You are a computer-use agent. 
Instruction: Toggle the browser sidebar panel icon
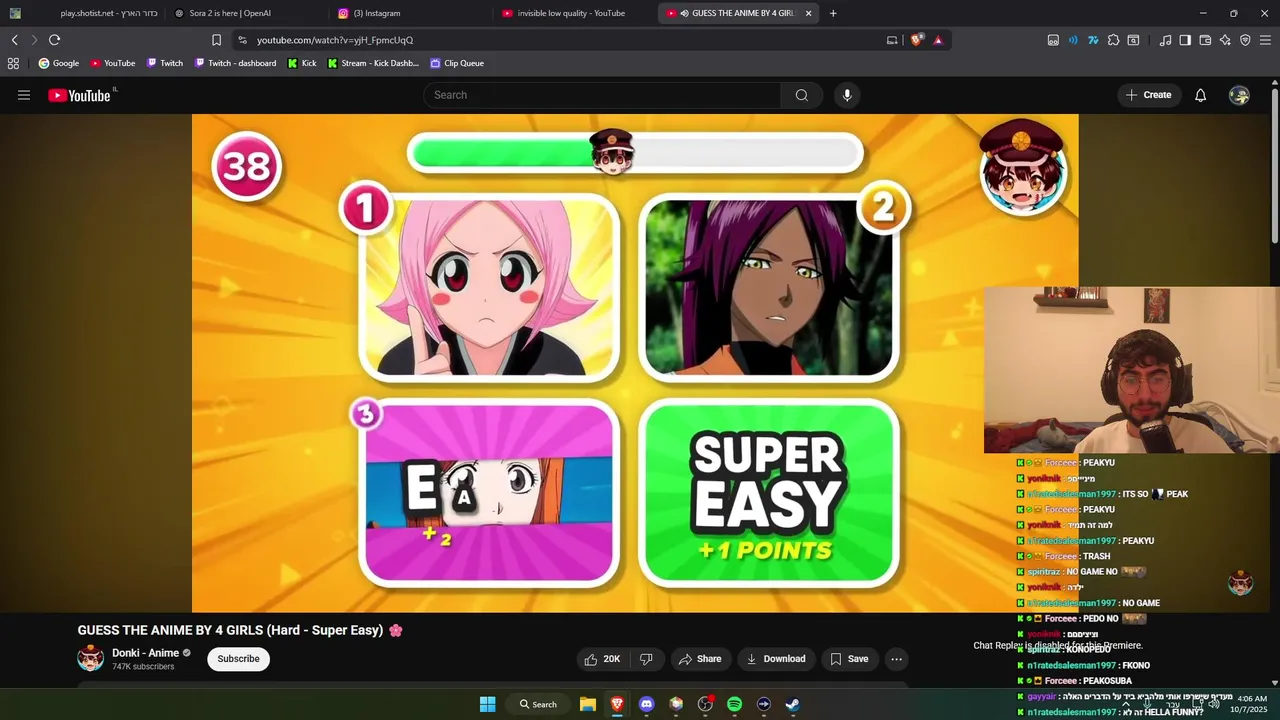click(x=1185, y=40)
